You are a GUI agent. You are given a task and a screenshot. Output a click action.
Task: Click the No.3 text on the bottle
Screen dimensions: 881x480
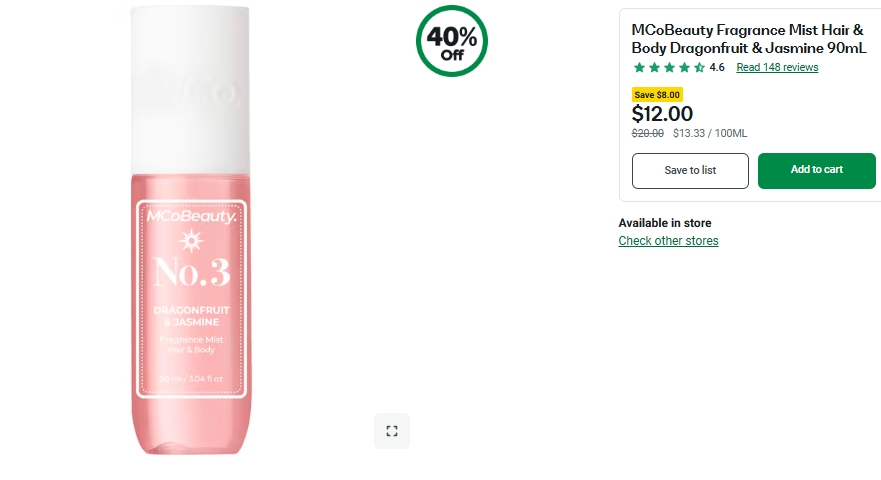(x=190, y=273)
